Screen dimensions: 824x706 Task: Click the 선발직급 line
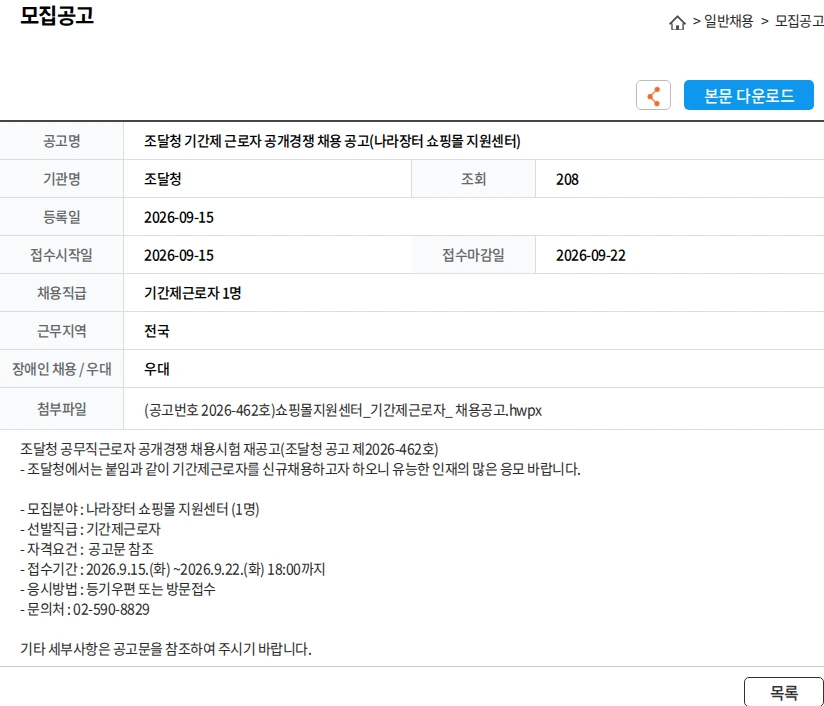point(90,529)
